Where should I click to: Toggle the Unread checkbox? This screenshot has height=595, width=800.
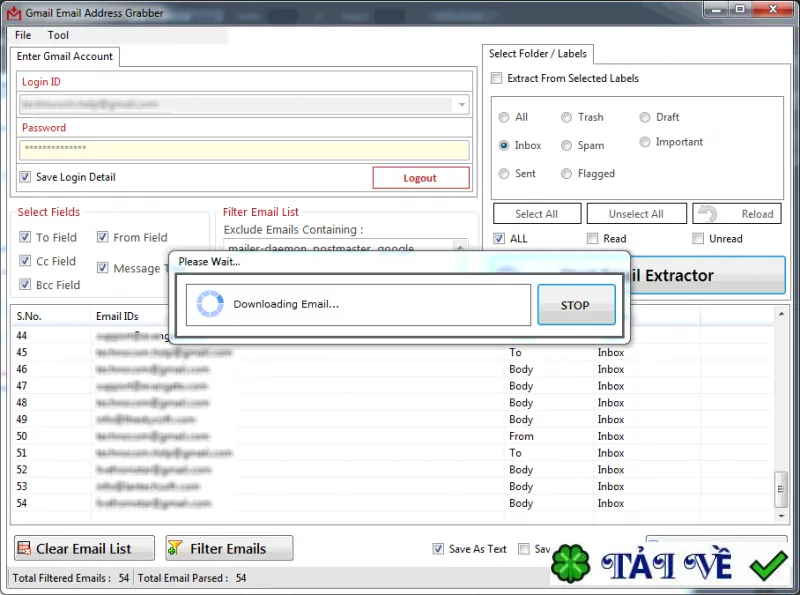coord(698,238)
